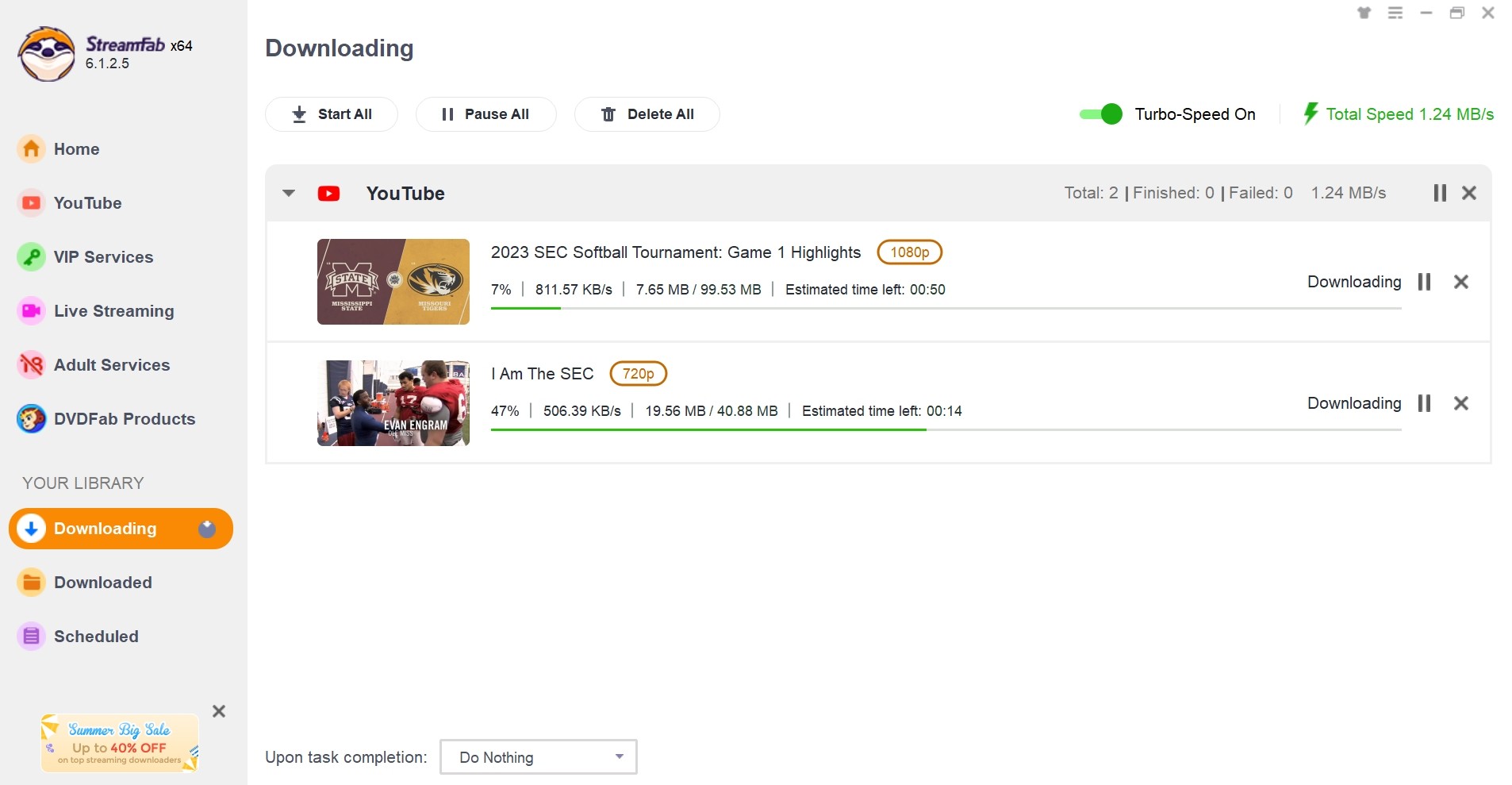
Task: Click the DVDFab Products icon
Action: 31,419
